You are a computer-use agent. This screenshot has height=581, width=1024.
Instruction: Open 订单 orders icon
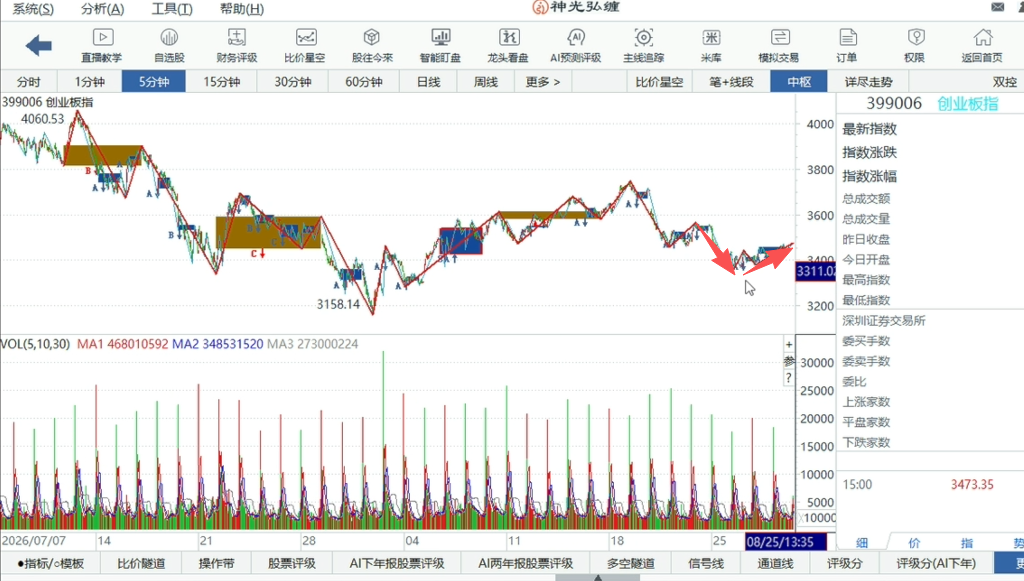[847, 46]
